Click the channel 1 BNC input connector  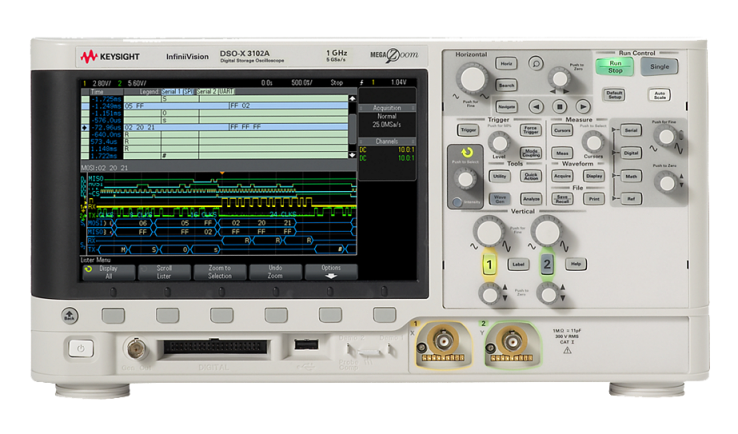(443, 340)
